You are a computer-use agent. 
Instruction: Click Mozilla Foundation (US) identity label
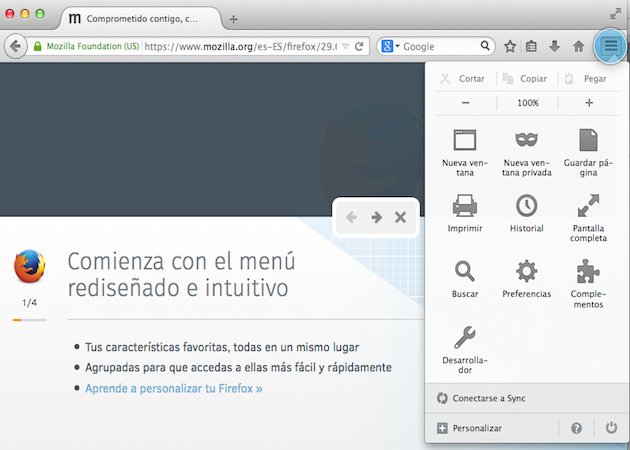tap(93, 46)
